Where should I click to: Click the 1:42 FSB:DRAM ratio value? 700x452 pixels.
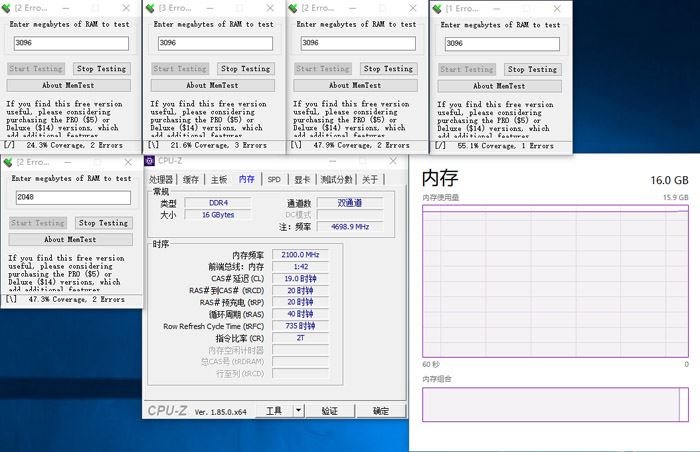click(x=300, y=267)
